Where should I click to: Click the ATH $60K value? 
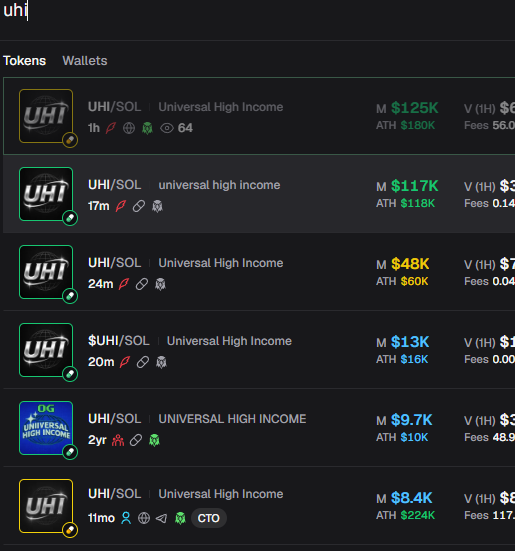pos(415,281)
